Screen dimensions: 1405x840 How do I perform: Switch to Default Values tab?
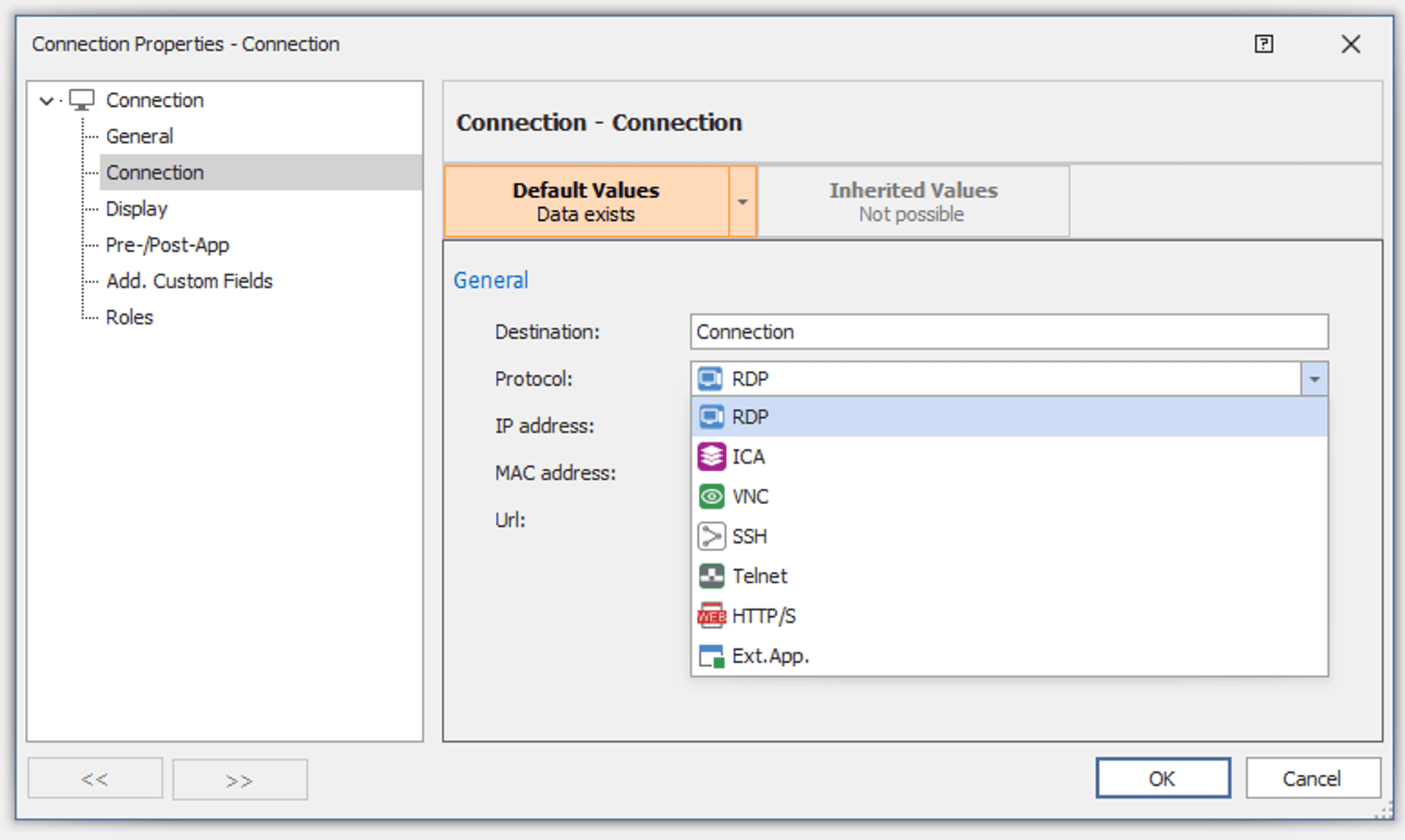(x=585, y=202)
